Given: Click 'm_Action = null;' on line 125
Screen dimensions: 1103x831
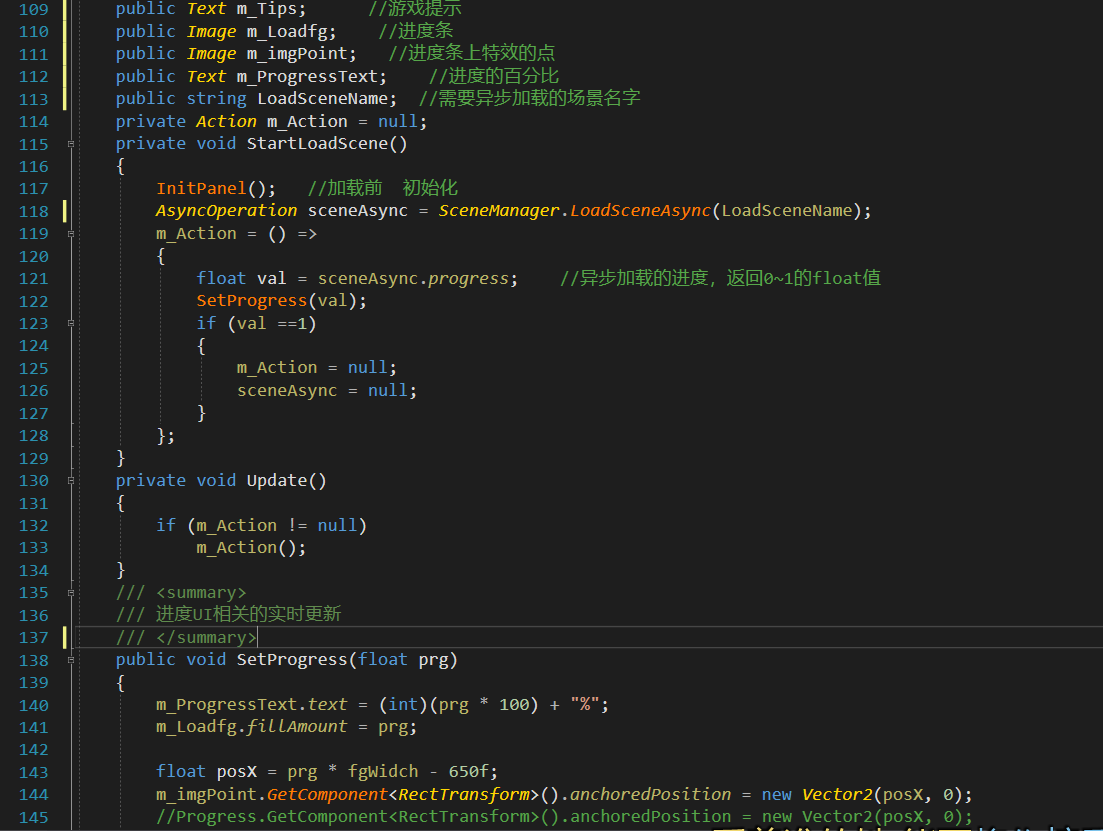Looking at the screenshot, I should click(317, 367).
